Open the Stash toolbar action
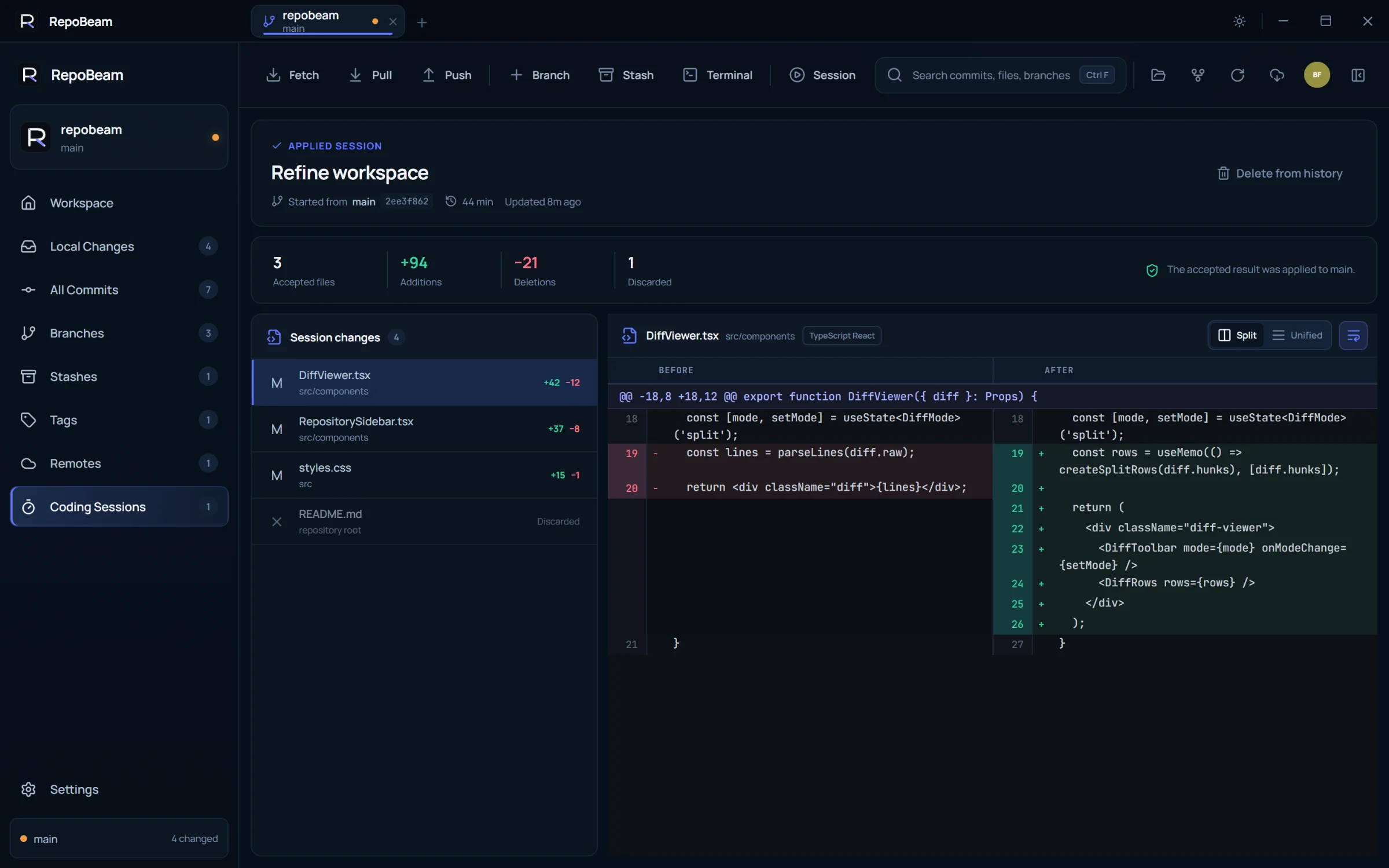The height and width of the screenshot is (868, 1389). (x=626, y=75)
